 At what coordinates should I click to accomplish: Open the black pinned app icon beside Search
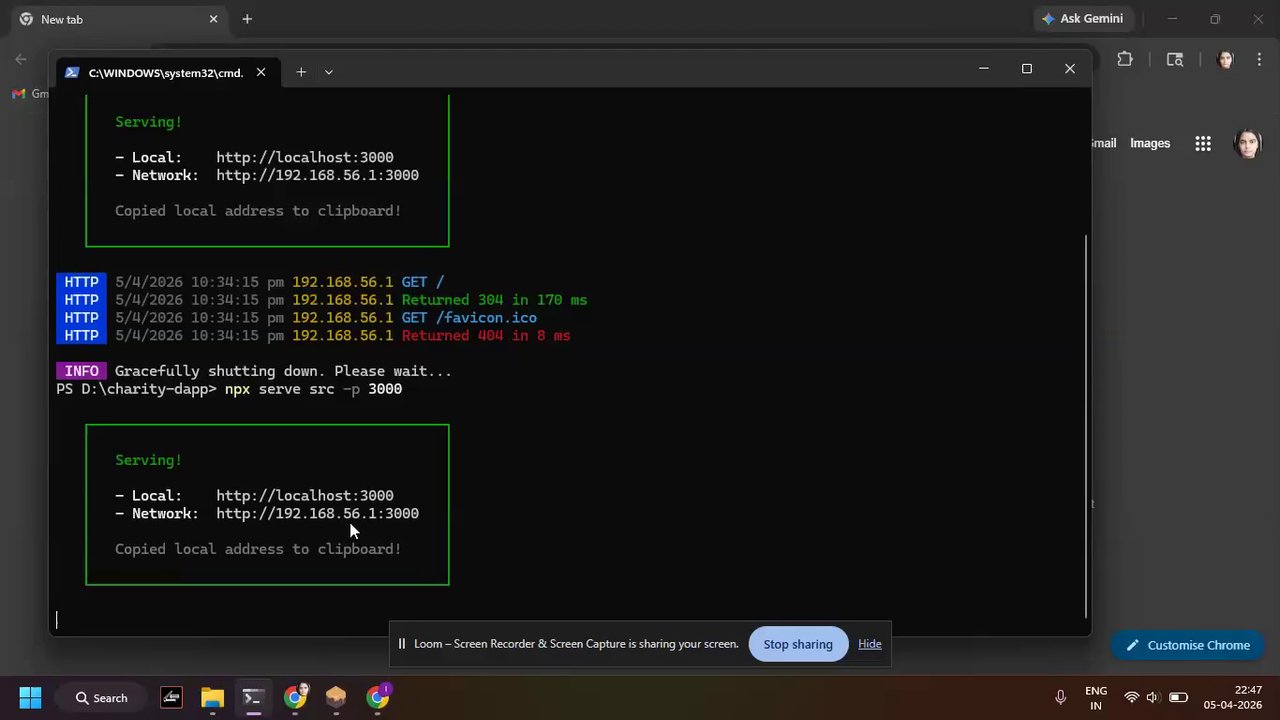pos(171,697)
